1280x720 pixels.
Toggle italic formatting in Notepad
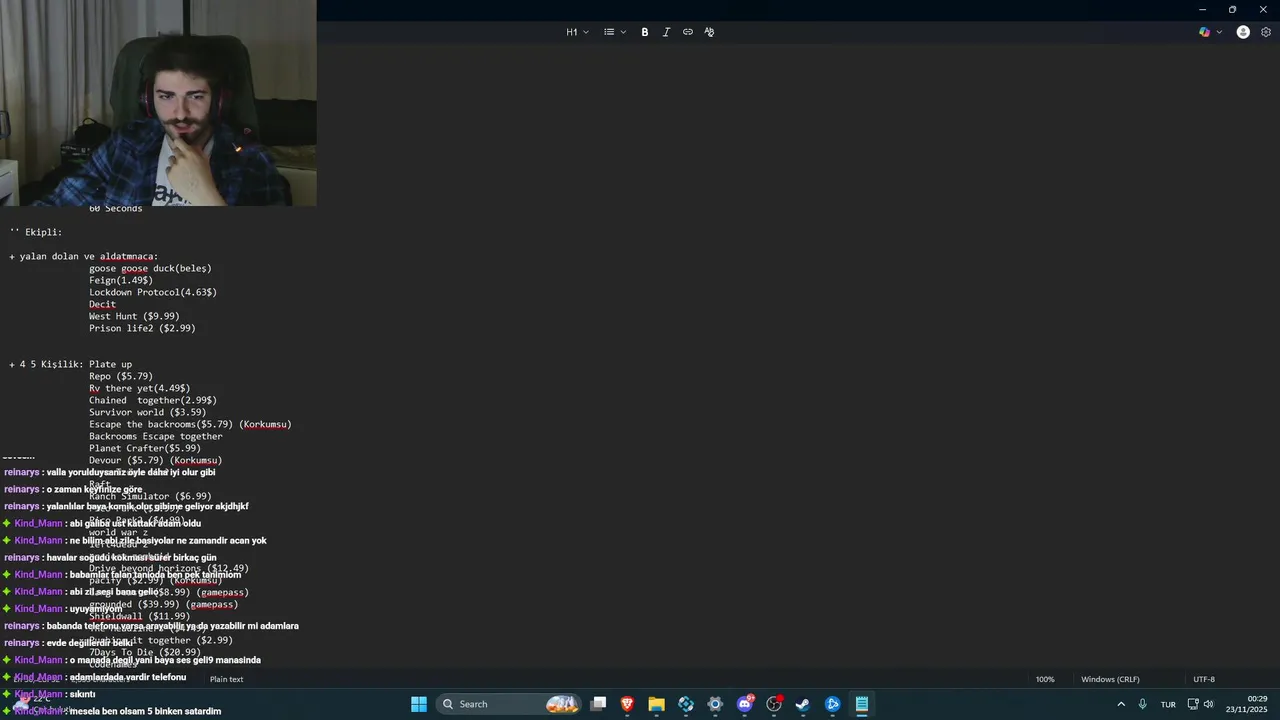point(666,32)
